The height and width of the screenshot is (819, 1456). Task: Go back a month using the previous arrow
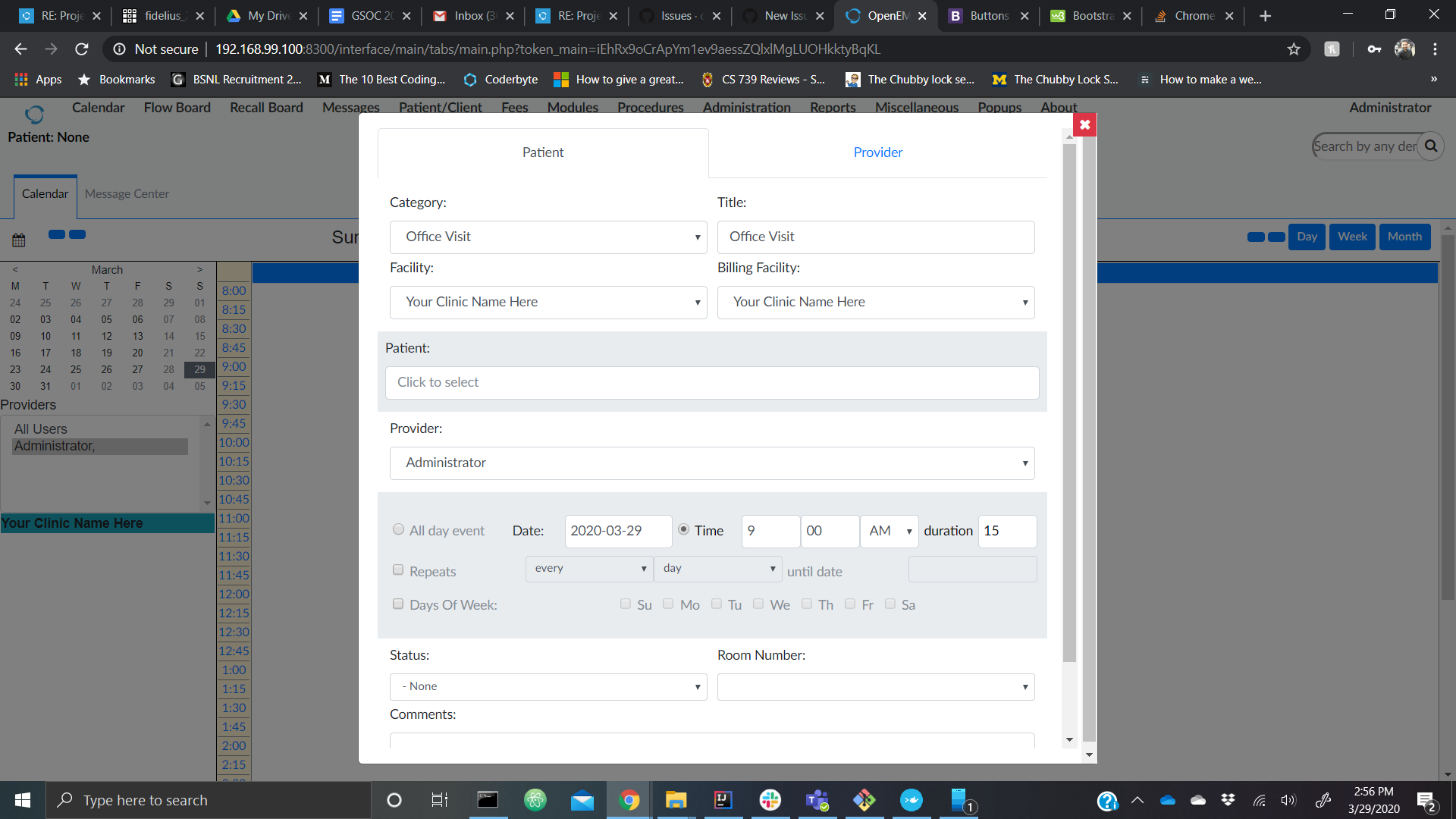pos(14,269)
